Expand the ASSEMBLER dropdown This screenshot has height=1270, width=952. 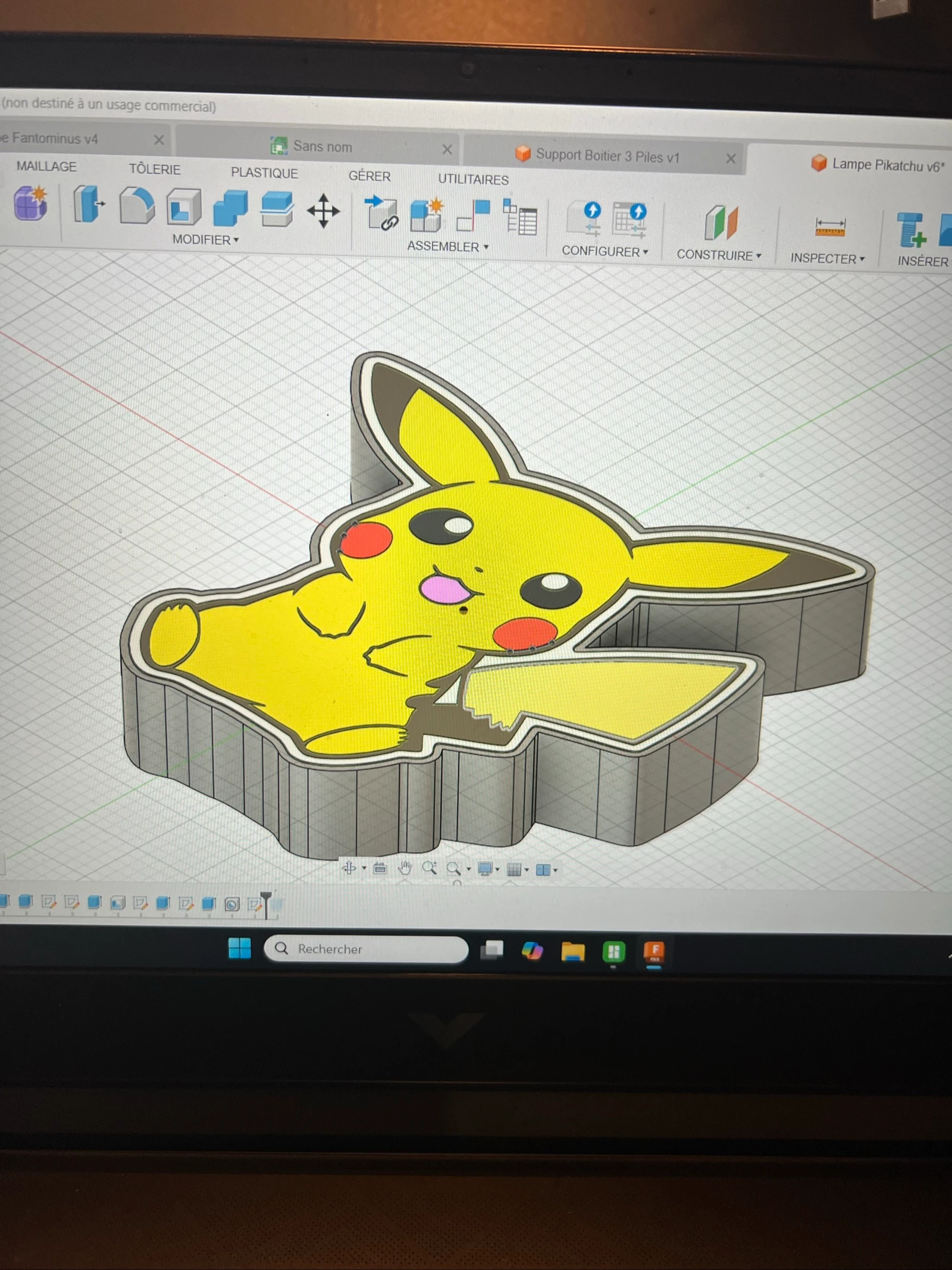click(448, 246)
